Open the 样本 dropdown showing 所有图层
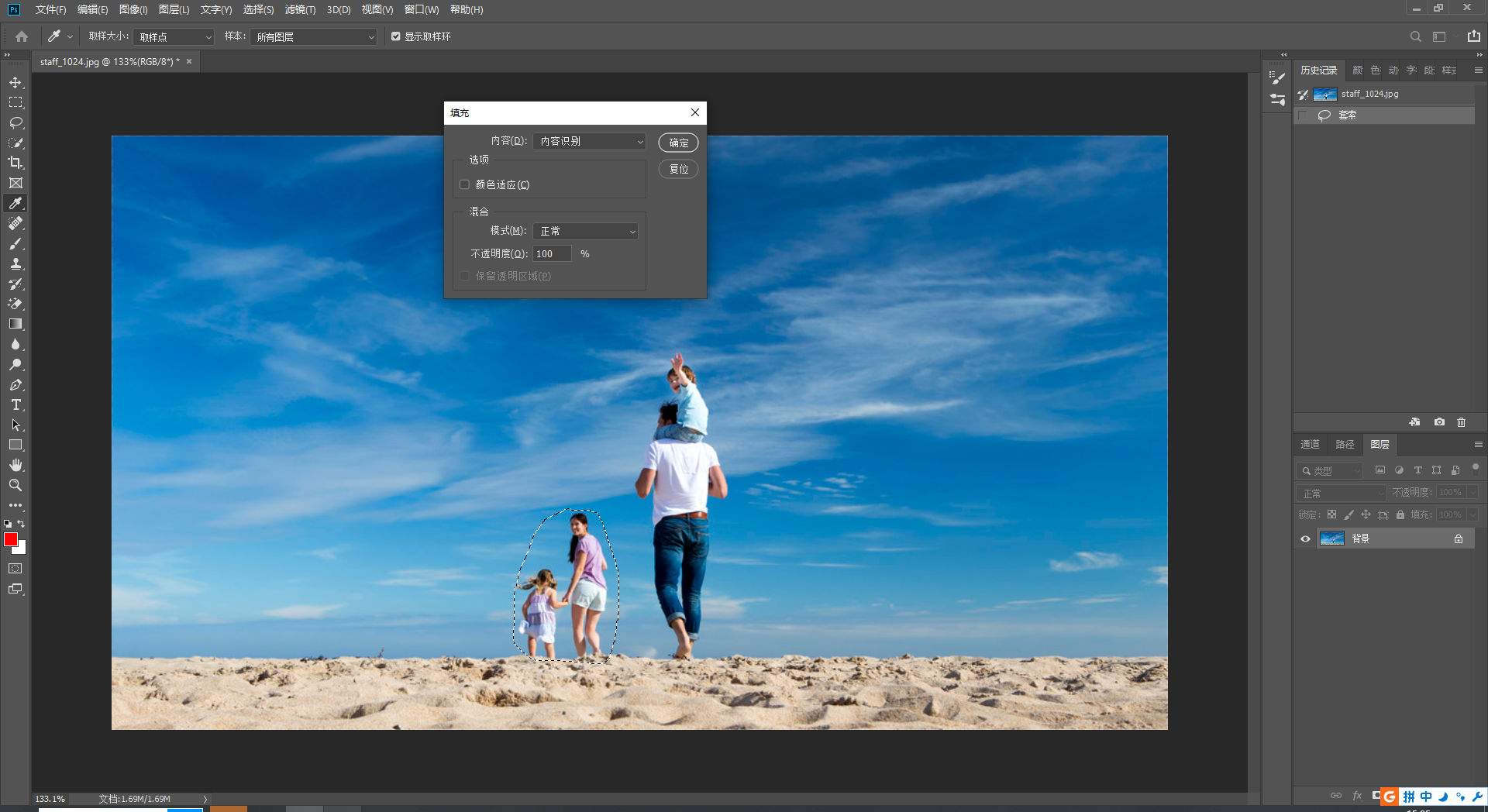Image resolution: width=1488 pixels, height=812 pixels. tap(313, 37)
